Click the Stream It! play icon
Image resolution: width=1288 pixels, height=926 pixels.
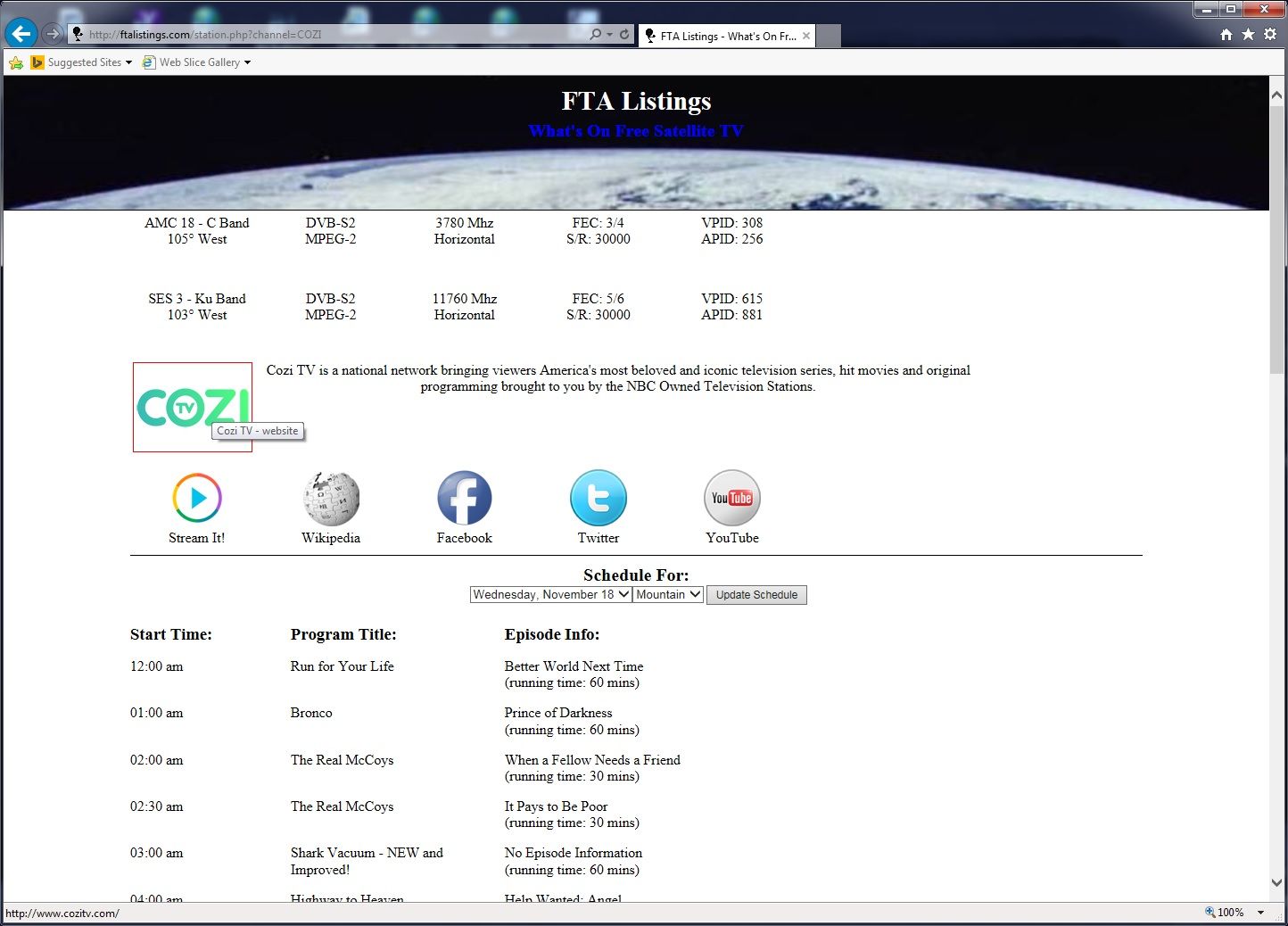tap(197, 498)
